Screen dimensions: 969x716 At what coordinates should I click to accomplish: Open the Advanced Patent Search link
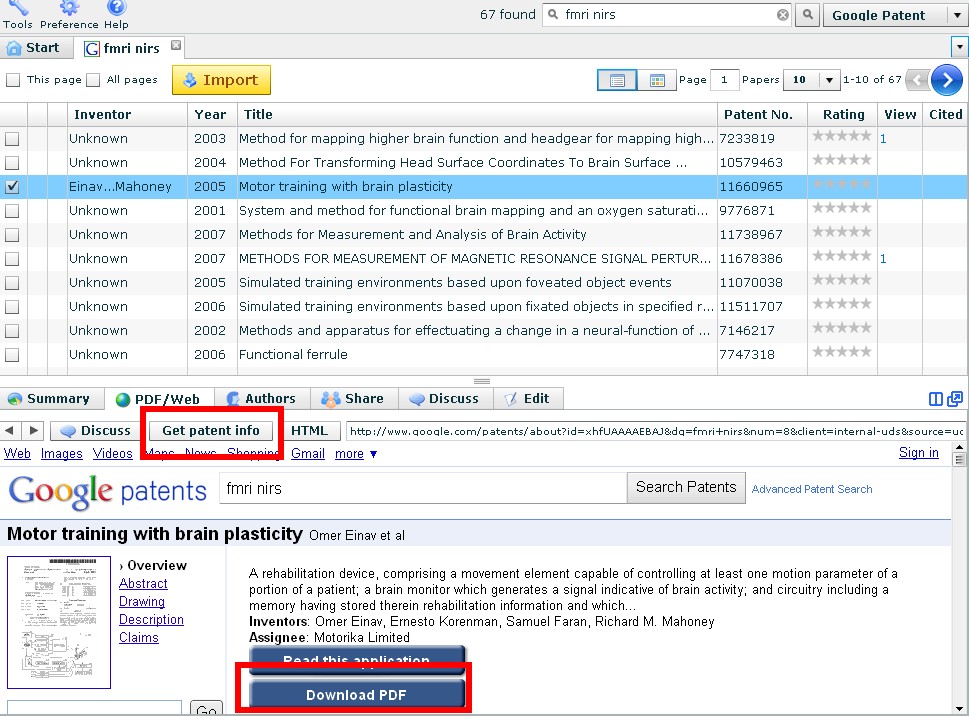[x=812, y=489]
